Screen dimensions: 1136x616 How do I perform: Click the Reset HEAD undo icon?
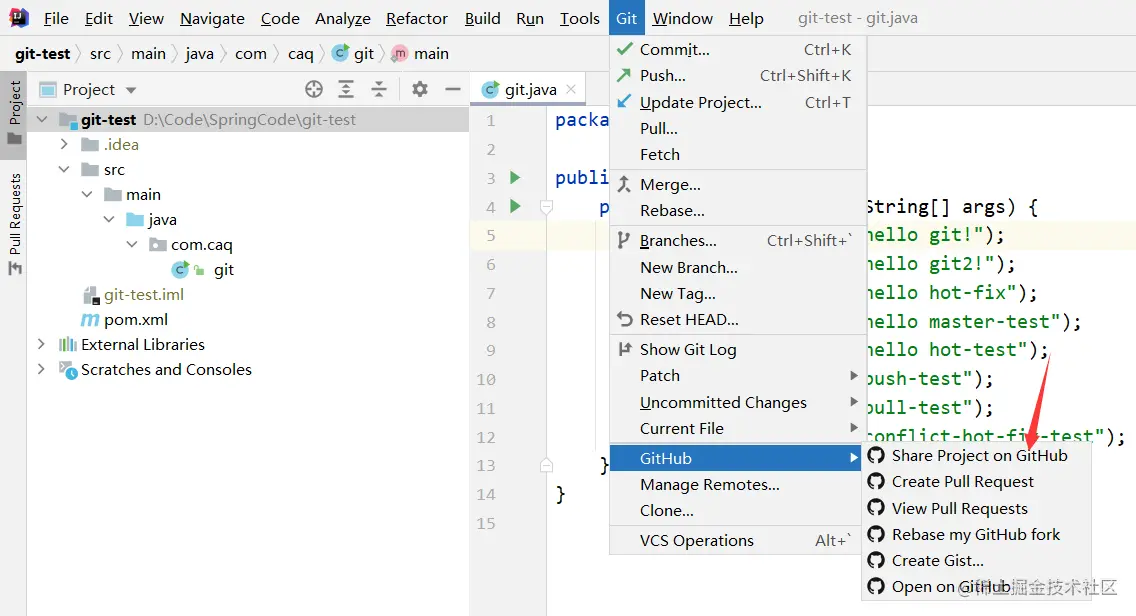[624, 319]
